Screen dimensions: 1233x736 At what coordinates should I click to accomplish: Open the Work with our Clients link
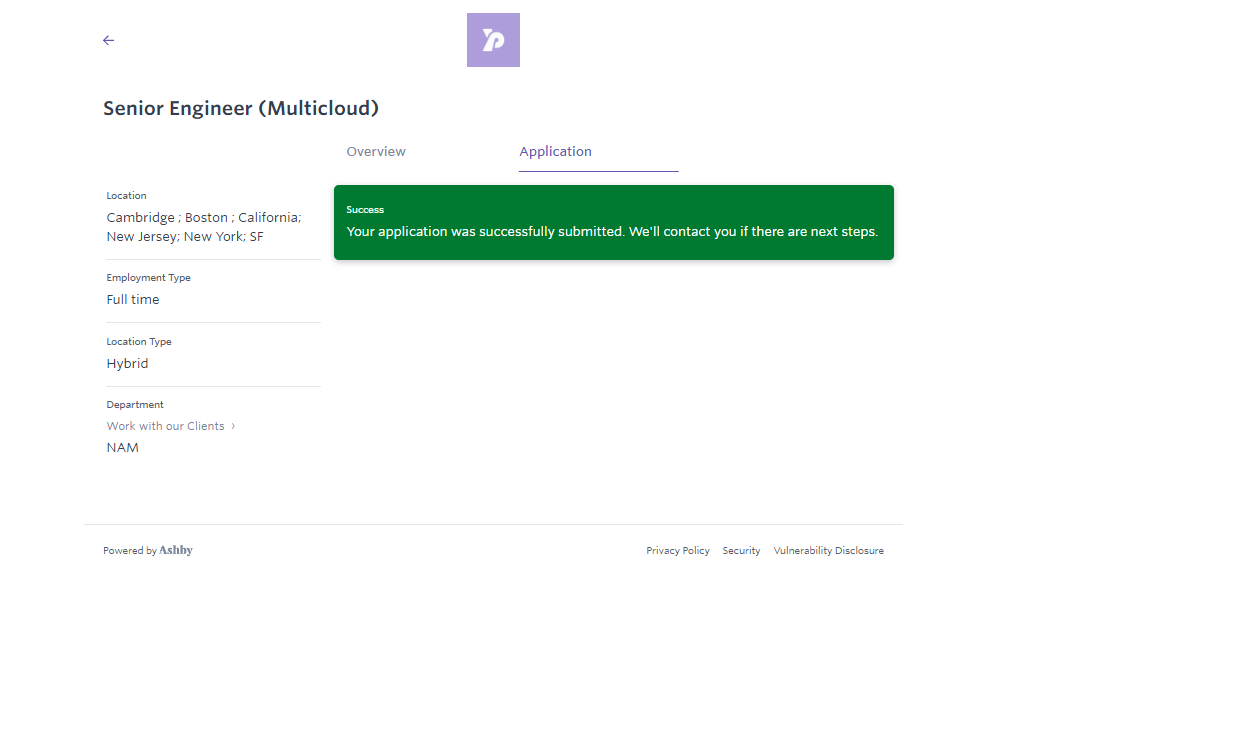pos(166,426)
